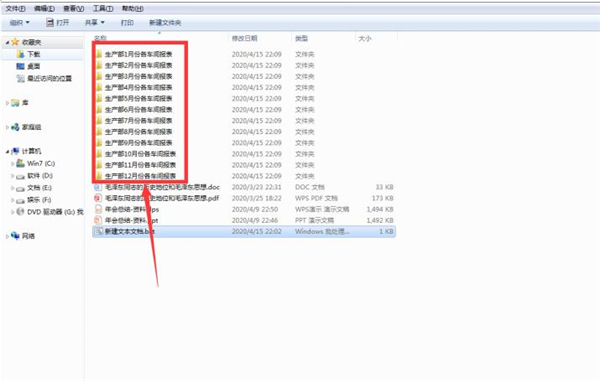Expand the 库 tree node arrow

click(7, 103)
